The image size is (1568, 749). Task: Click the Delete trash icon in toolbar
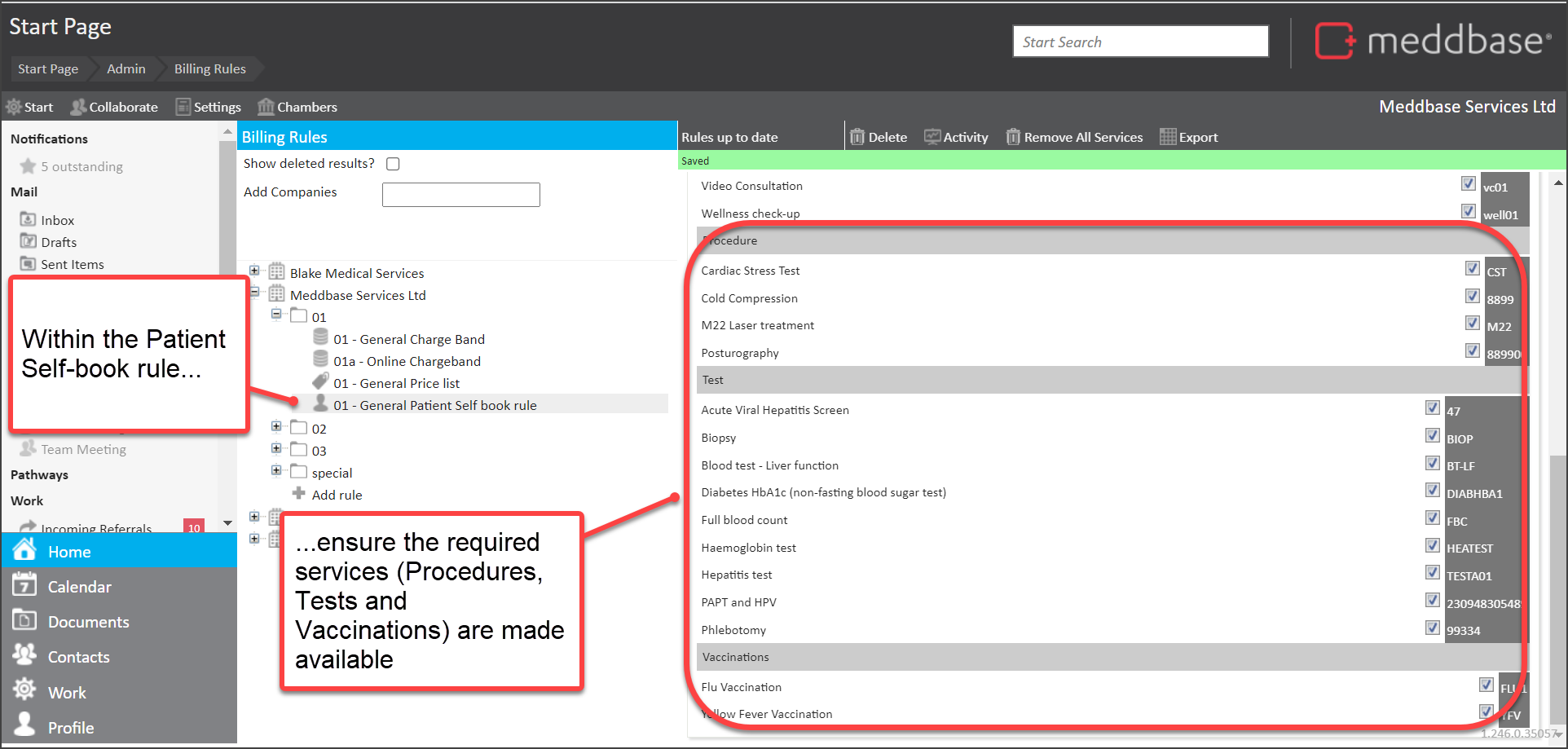click(x=857, y=137)
